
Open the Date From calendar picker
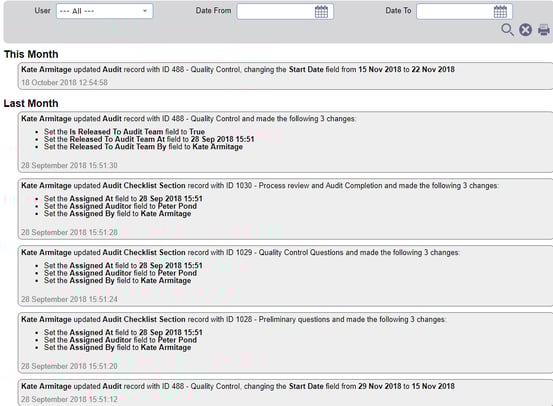pyautogui.click(x=321, y=12)
